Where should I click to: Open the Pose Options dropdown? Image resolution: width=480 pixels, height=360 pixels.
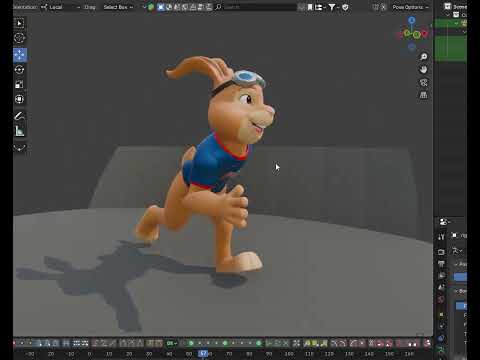point(410,7)
